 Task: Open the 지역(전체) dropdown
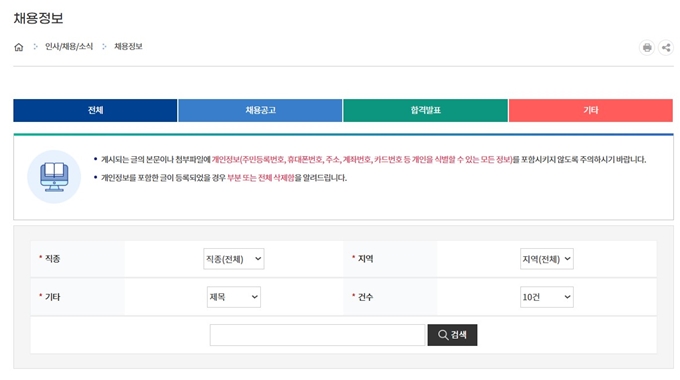tap(546, 259)
